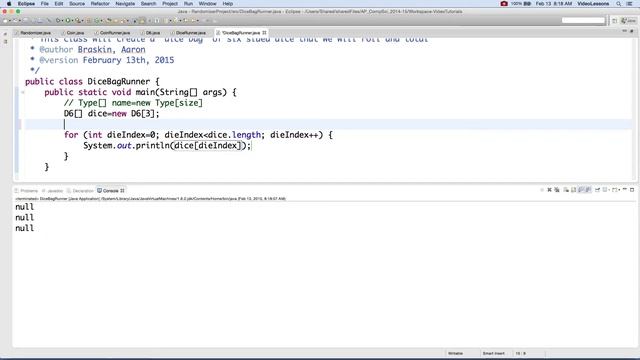
Task: Click the Clear Console icon
Action: pos(566,190)
